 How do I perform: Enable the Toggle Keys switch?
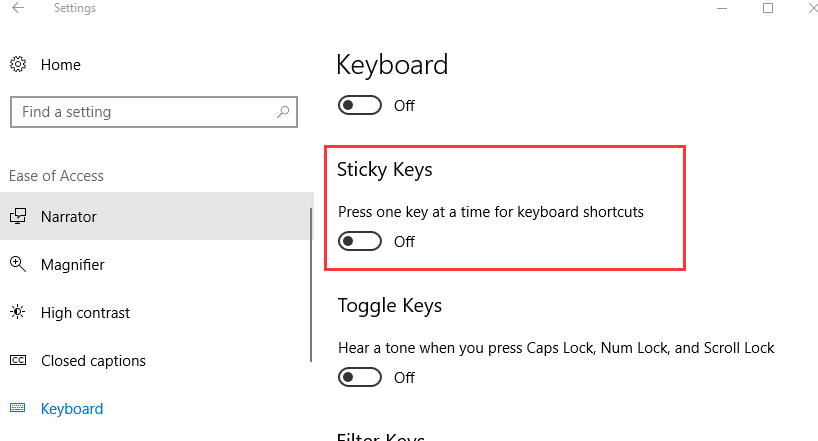pyautogui.click(x=360, y=377)
